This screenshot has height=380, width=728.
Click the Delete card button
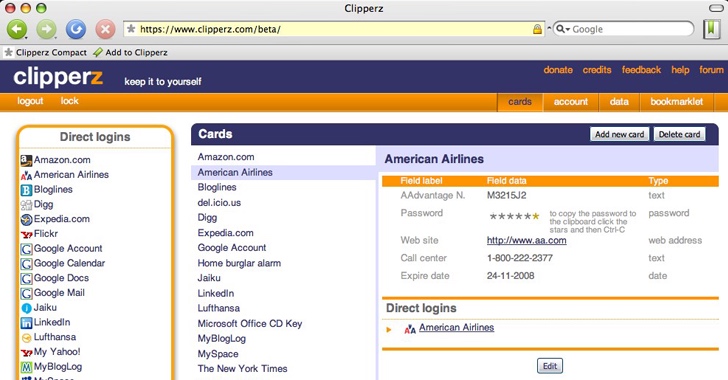[x=679, y=134]
